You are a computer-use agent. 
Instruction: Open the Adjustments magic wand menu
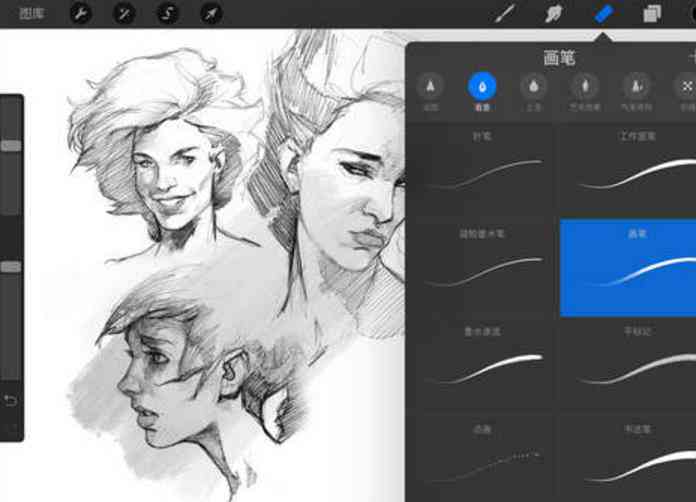(x=124, y=14)
